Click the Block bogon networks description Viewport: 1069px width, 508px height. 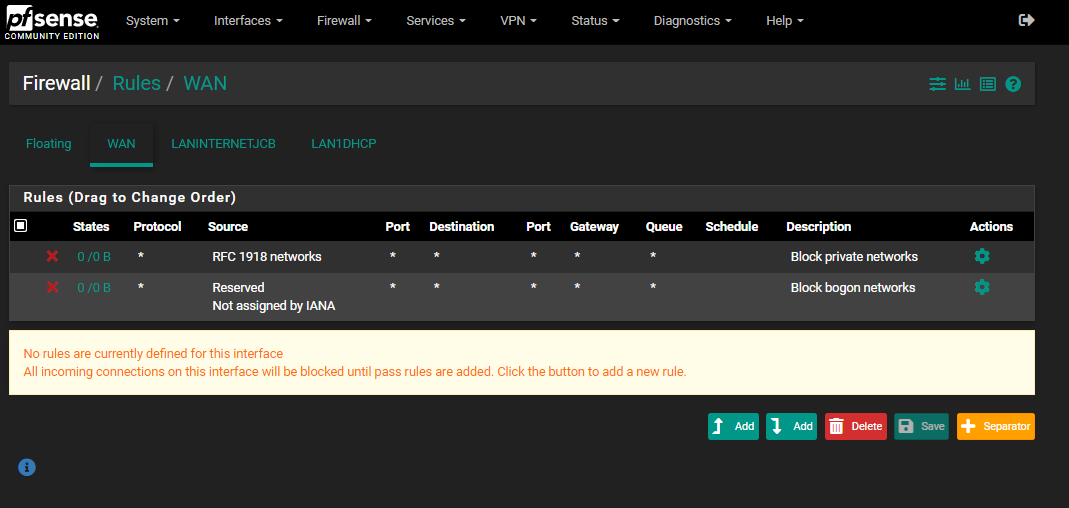coord(853,287)
